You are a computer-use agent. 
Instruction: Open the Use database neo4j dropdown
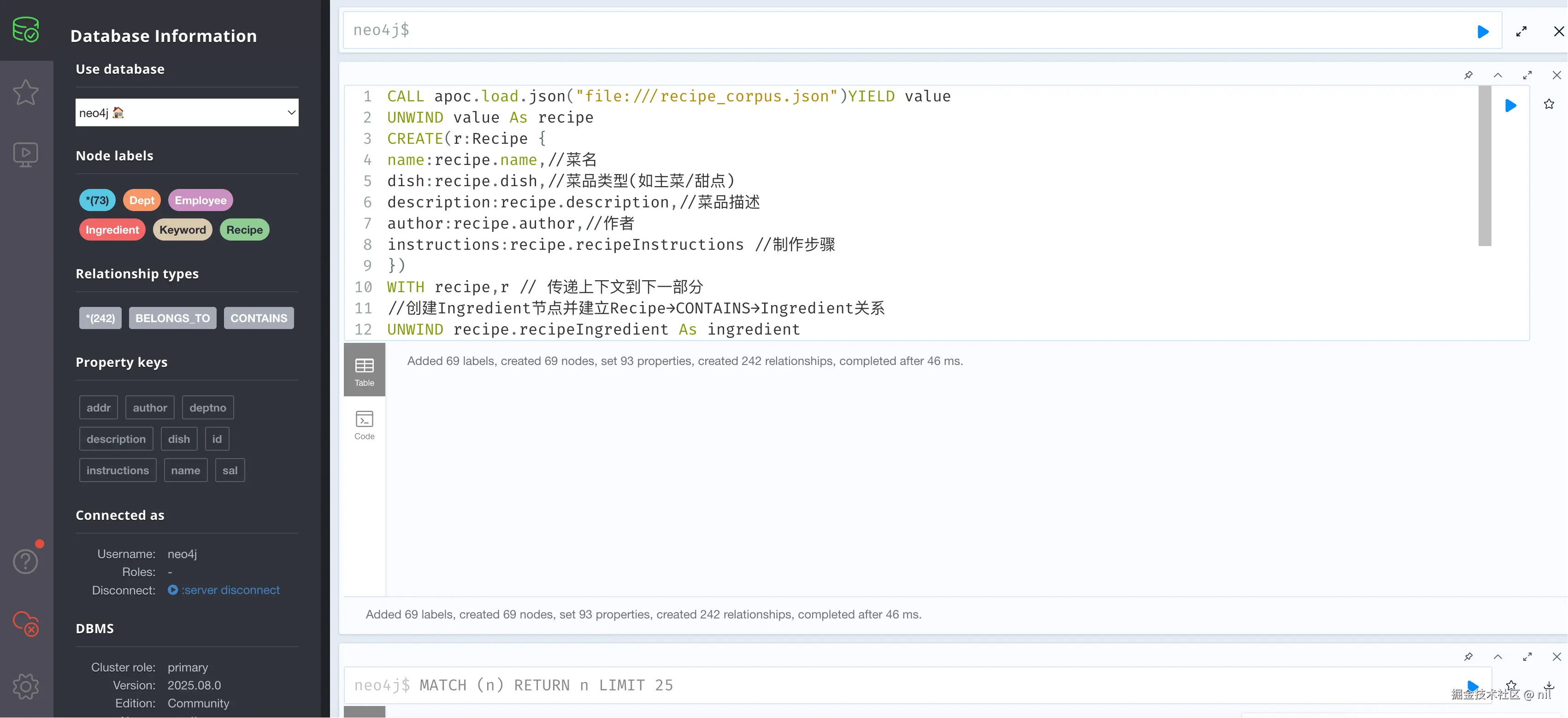tap(187, 112)
